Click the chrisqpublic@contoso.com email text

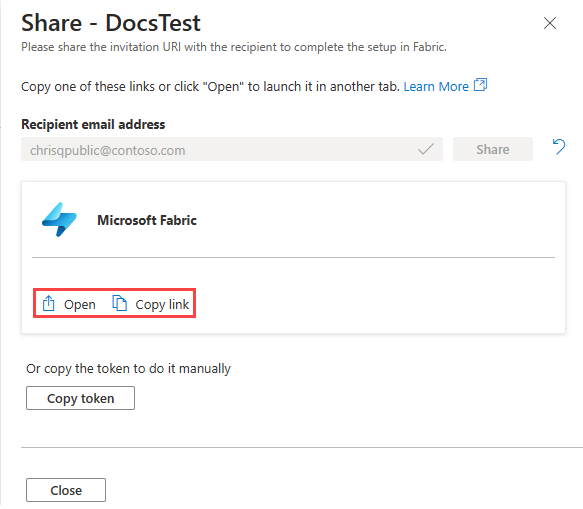point(107,151)
